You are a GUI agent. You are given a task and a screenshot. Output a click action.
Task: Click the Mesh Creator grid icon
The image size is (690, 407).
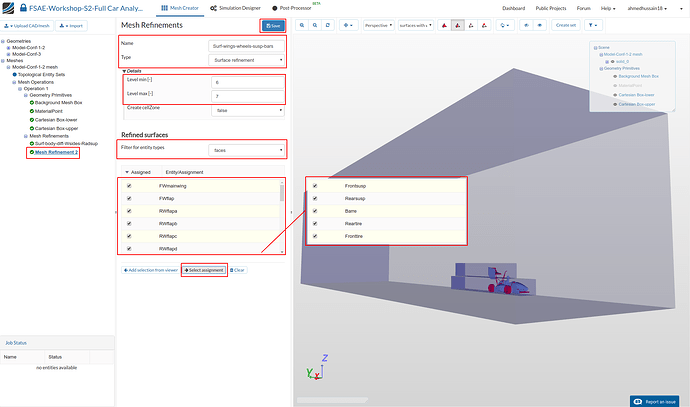tap(165, 8)
